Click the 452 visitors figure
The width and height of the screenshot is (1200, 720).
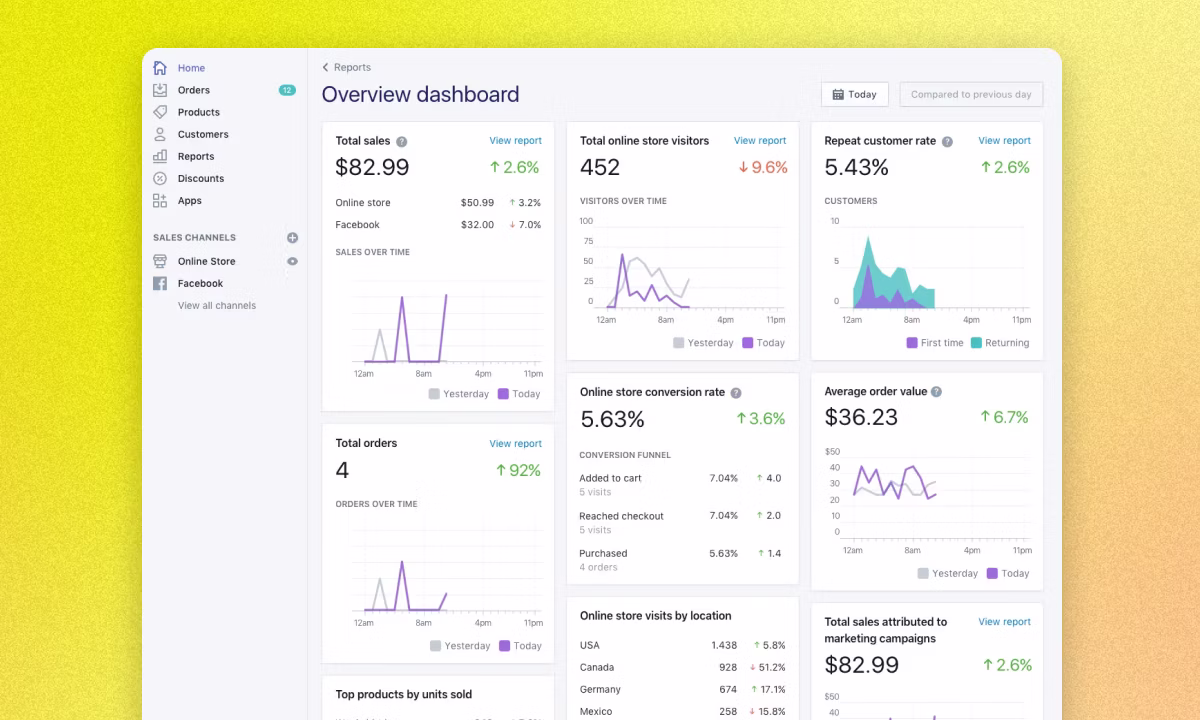pyautogui.click(x=600, y=167)
